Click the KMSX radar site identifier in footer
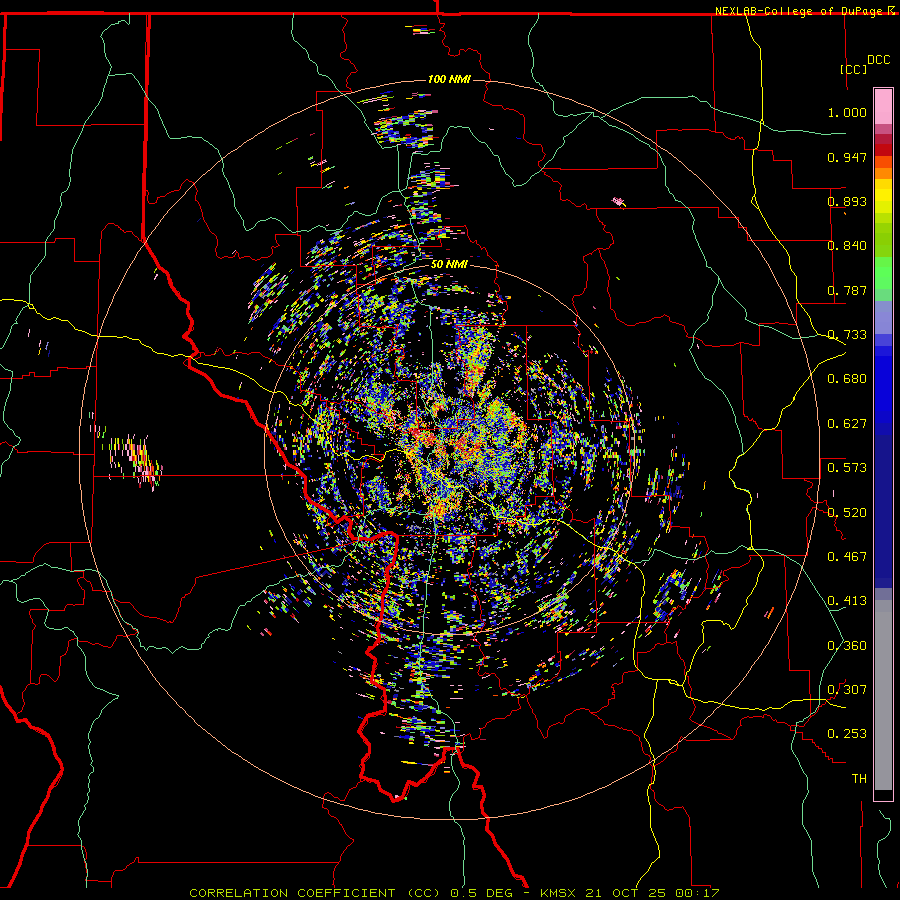This screenshot has height=900, width=900. tap(558, 893)
